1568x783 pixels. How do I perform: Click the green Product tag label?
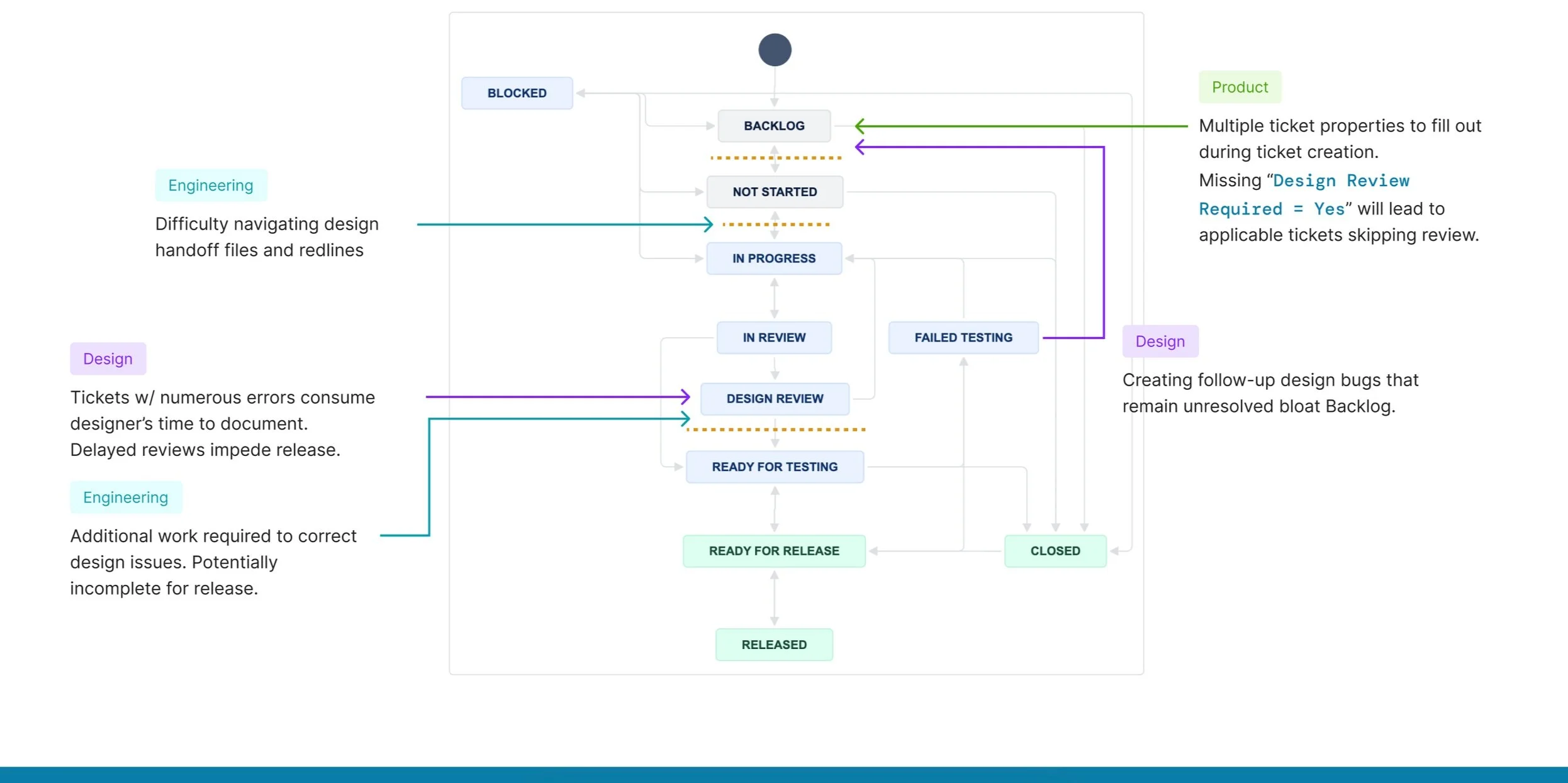click(1240, 87)
